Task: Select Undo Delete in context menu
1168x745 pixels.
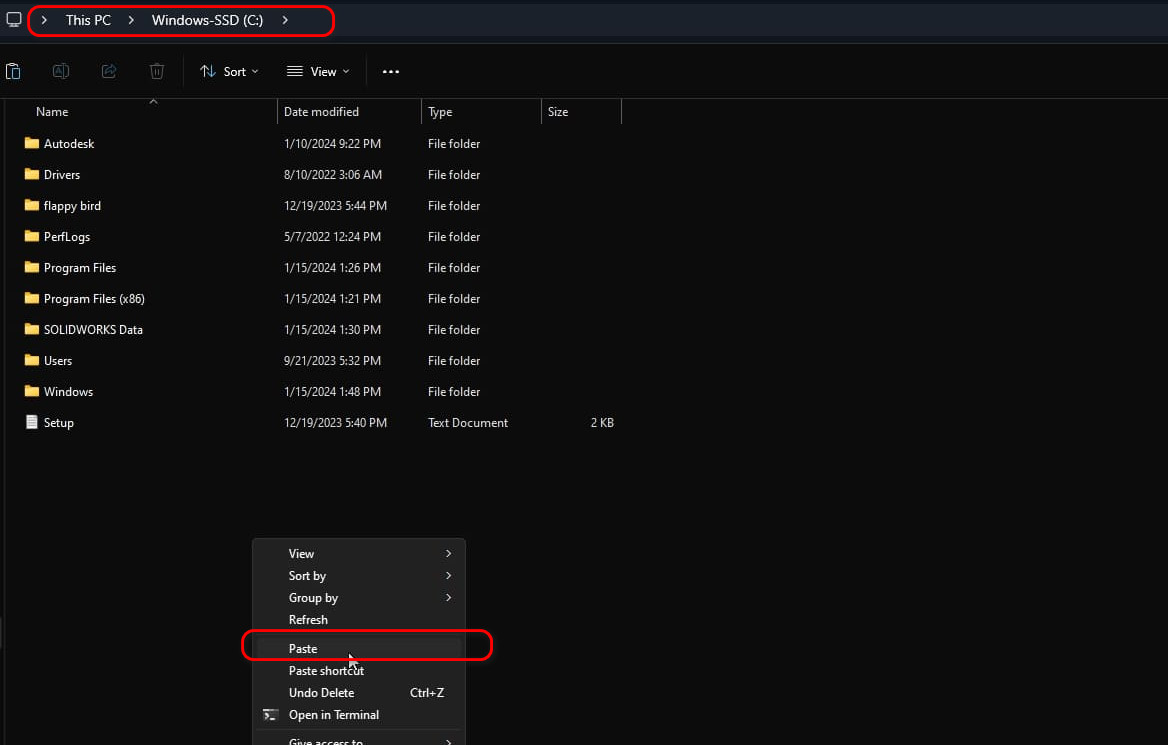Action: (359, 693)
